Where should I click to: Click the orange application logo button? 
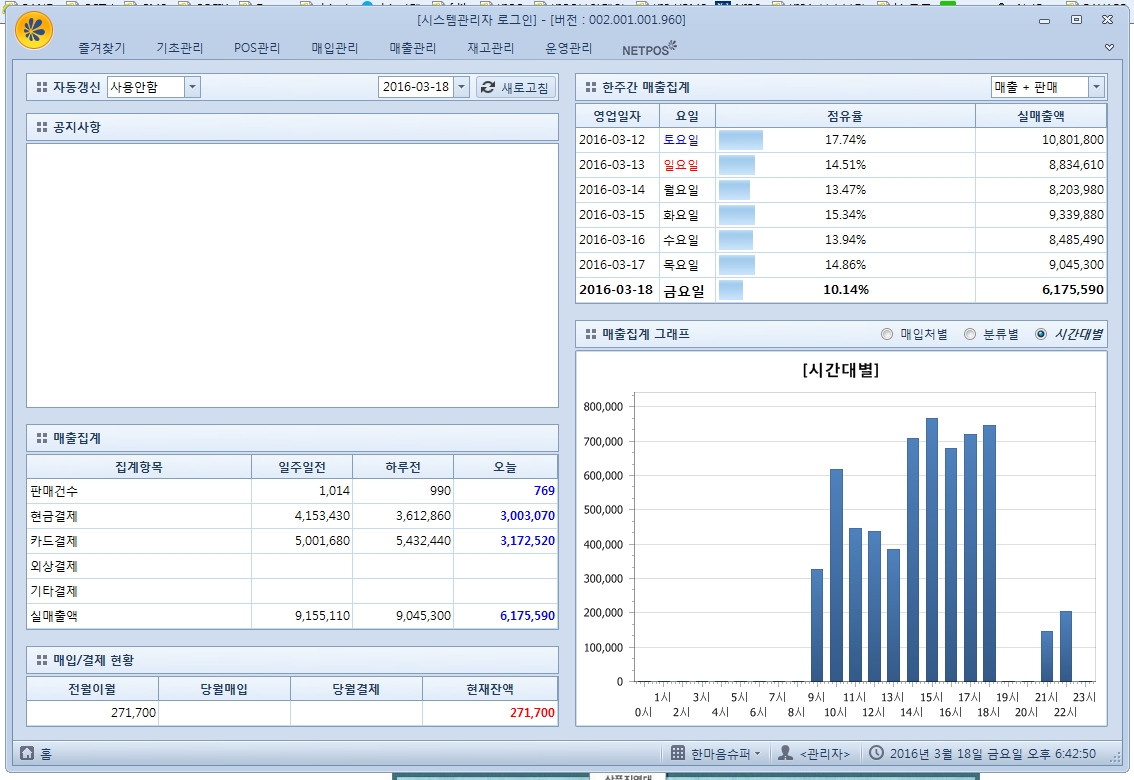point(35,31)
